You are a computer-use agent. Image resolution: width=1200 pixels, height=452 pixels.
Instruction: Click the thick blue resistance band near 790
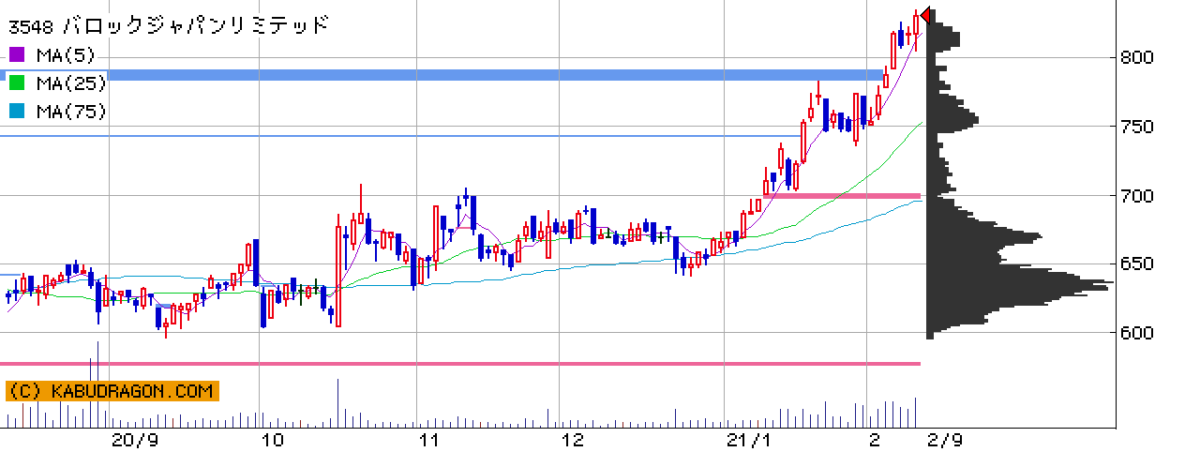point(442,75)
